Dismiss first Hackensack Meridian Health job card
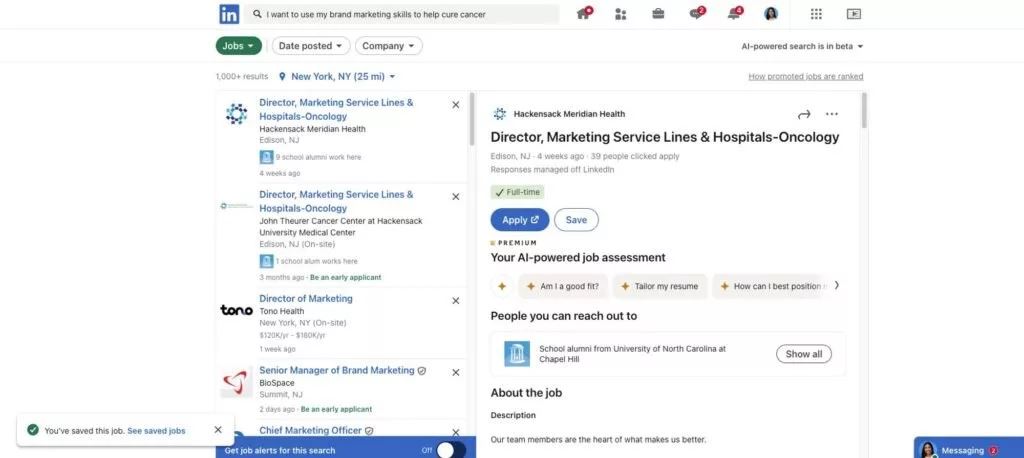This screenshot has height=458, width=1024. coord(456,105)
